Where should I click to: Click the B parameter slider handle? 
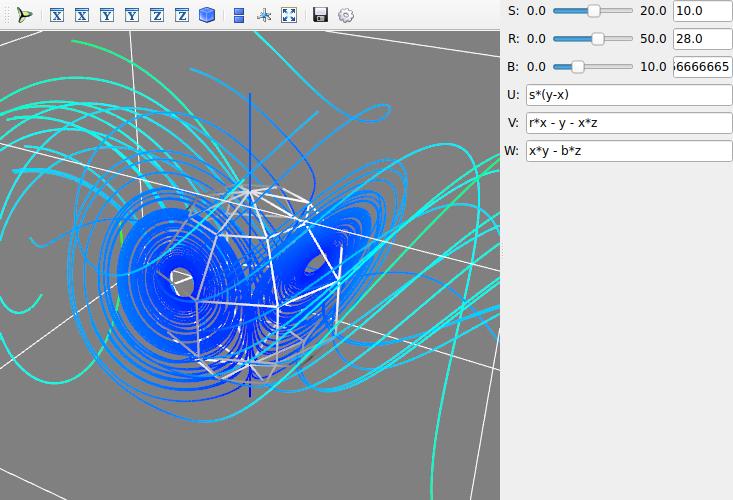(578, 67)
